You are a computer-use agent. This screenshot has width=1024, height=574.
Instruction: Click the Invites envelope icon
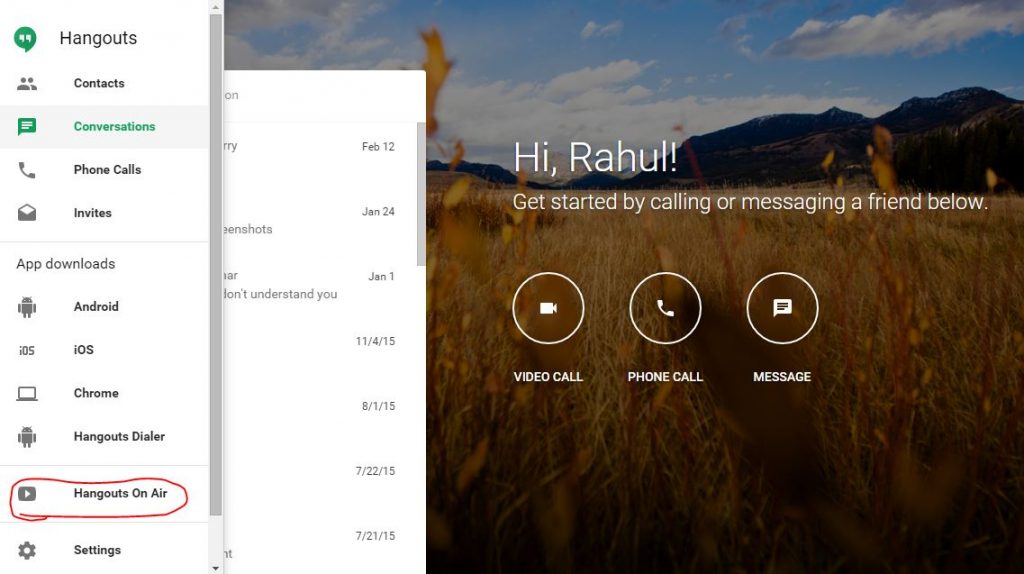click(27, 213)
